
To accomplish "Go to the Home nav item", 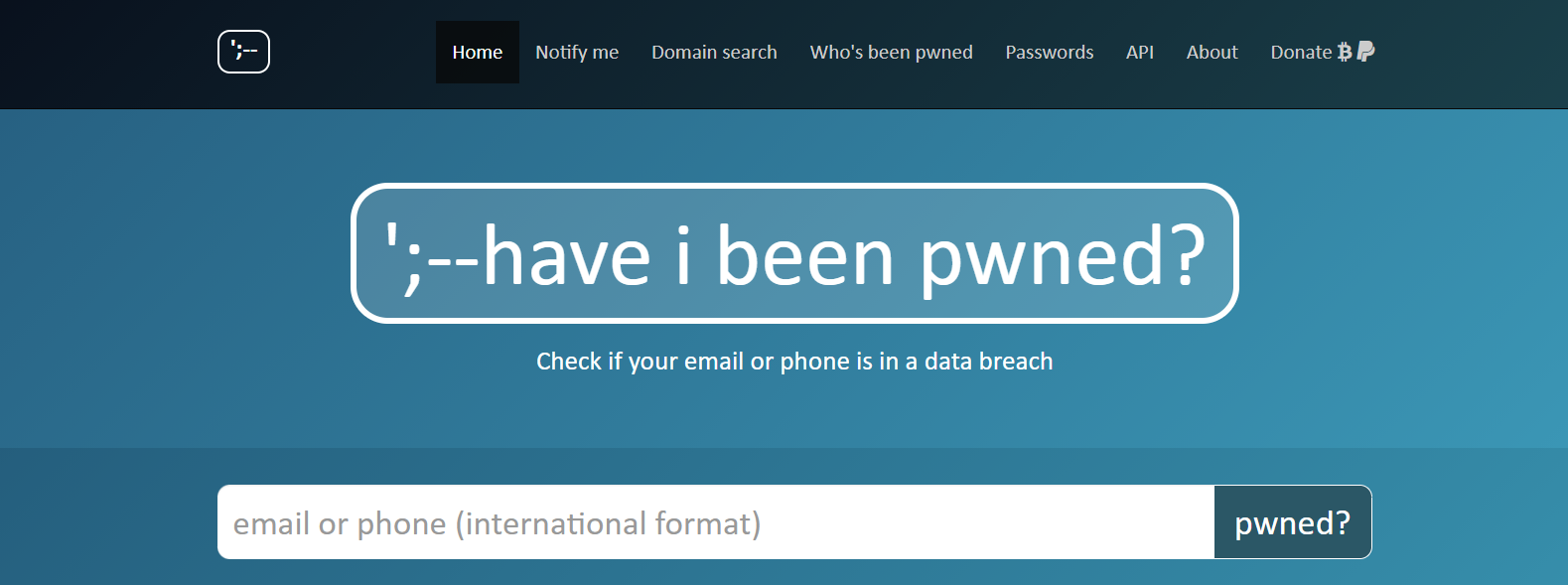I will (477, 52).
